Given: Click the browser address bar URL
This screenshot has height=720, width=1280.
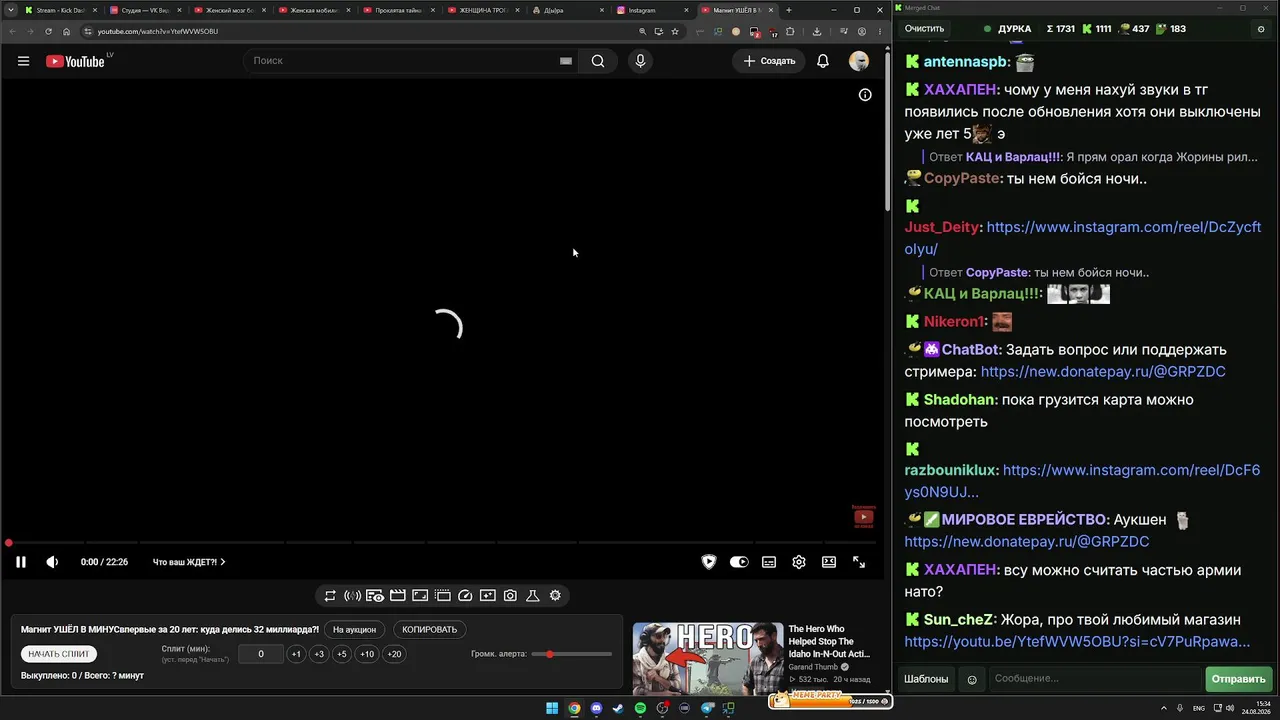Looking at the screenshot, I should [157, 31].
